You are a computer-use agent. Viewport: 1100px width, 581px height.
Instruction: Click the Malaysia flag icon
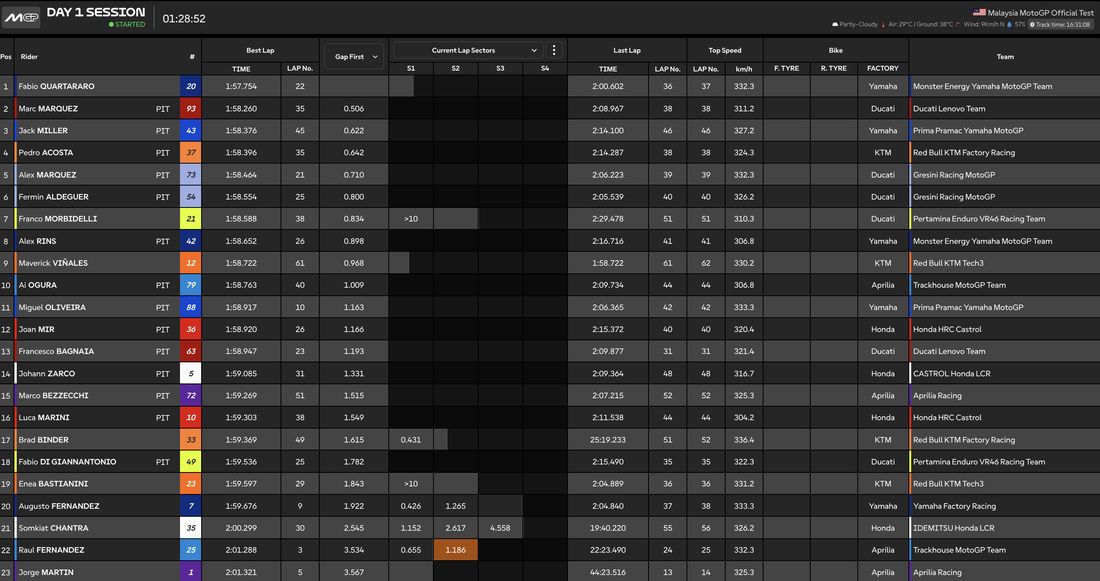click(x=979, y=13)
